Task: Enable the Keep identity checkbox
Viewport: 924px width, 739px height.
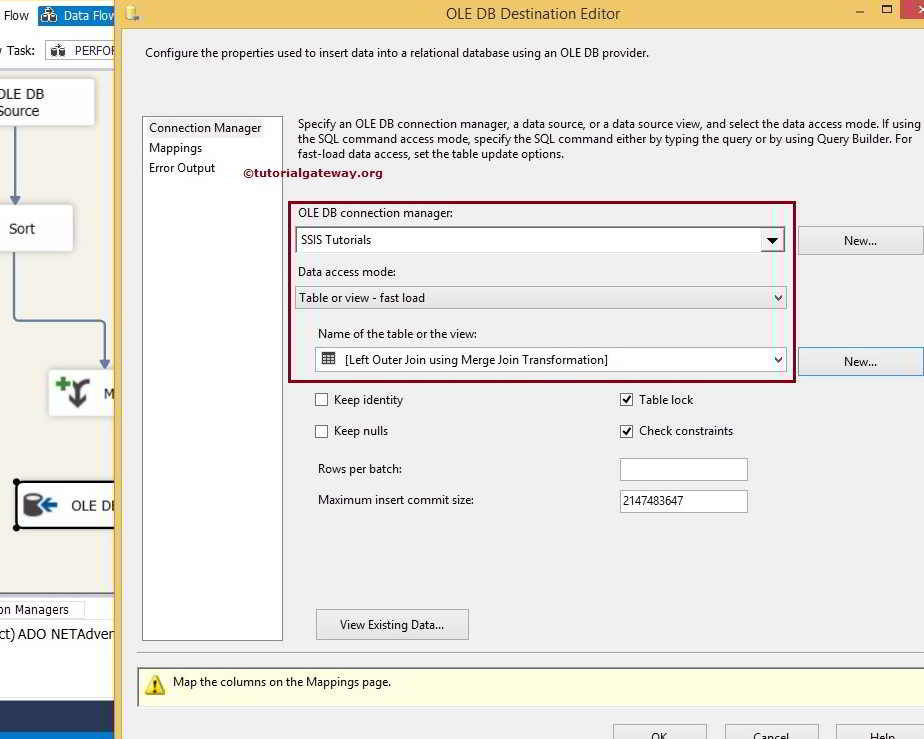Action: [x=322, y=399]
